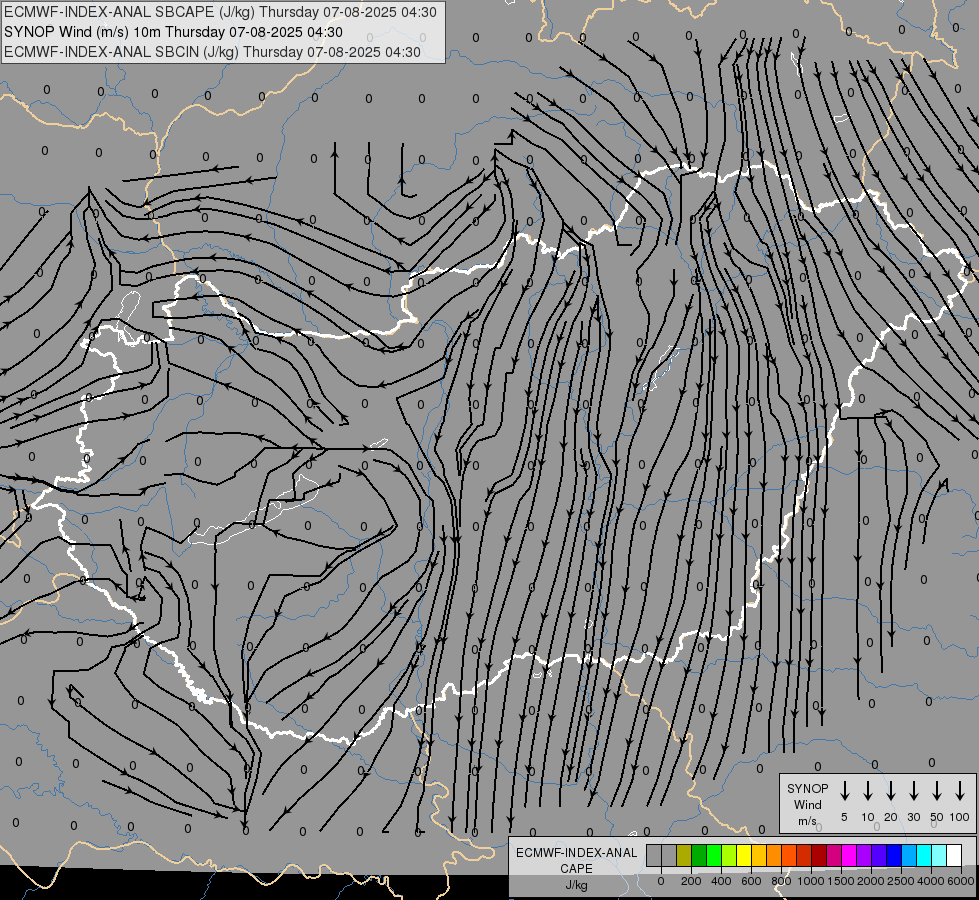Select the bright green CAPE legend swatch
Screen dimensions: 979x900
click(714, 855)
